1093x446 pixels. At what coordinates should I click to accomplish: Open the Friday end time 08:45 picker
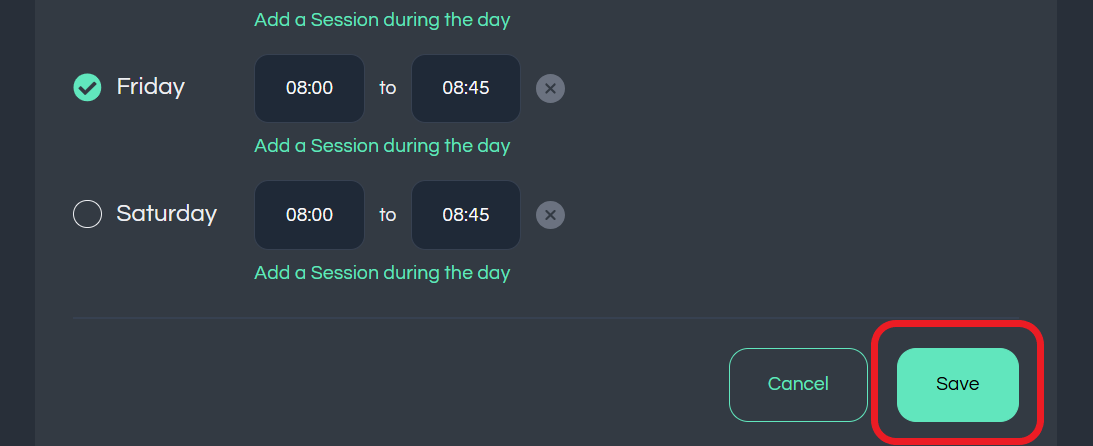(466, 89)
